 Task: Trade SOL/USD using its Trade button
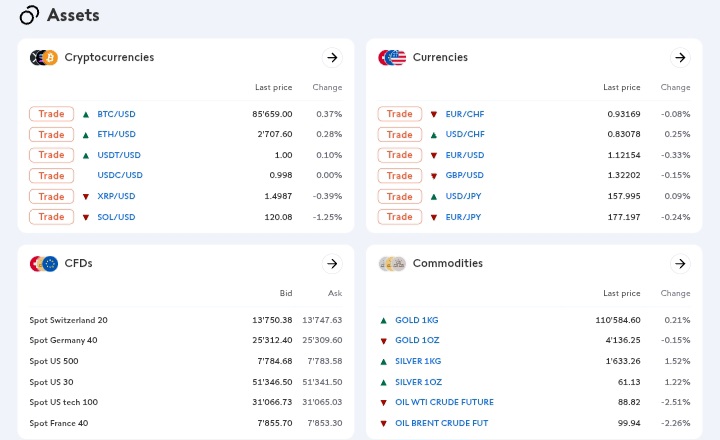click(x=51, y=217)
